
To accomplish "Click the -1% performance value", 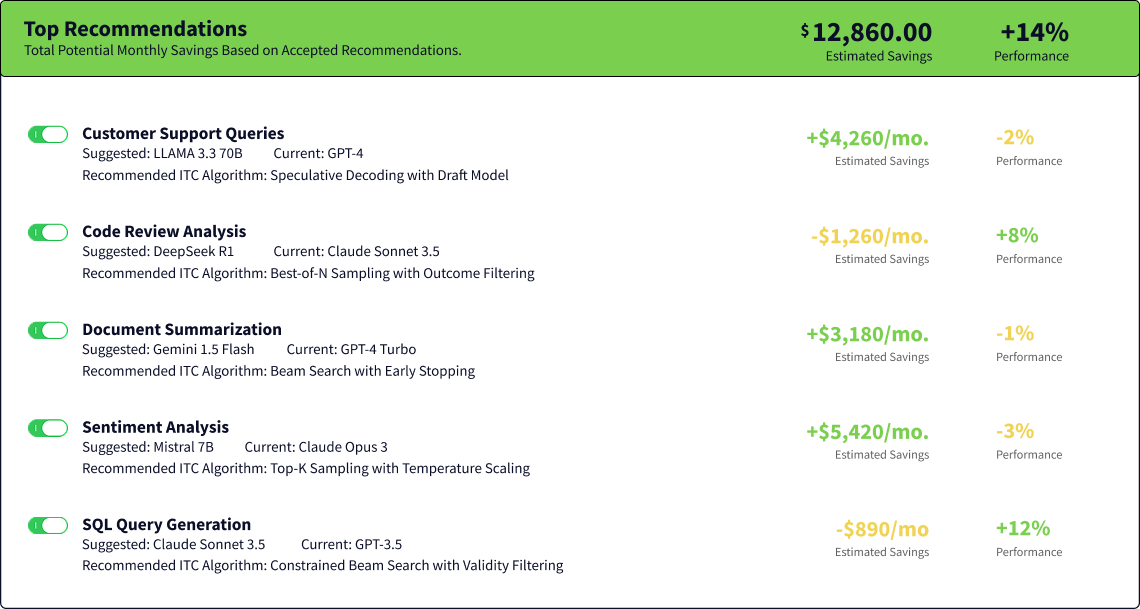I will pyautogui.click(x=1015, y=334).
